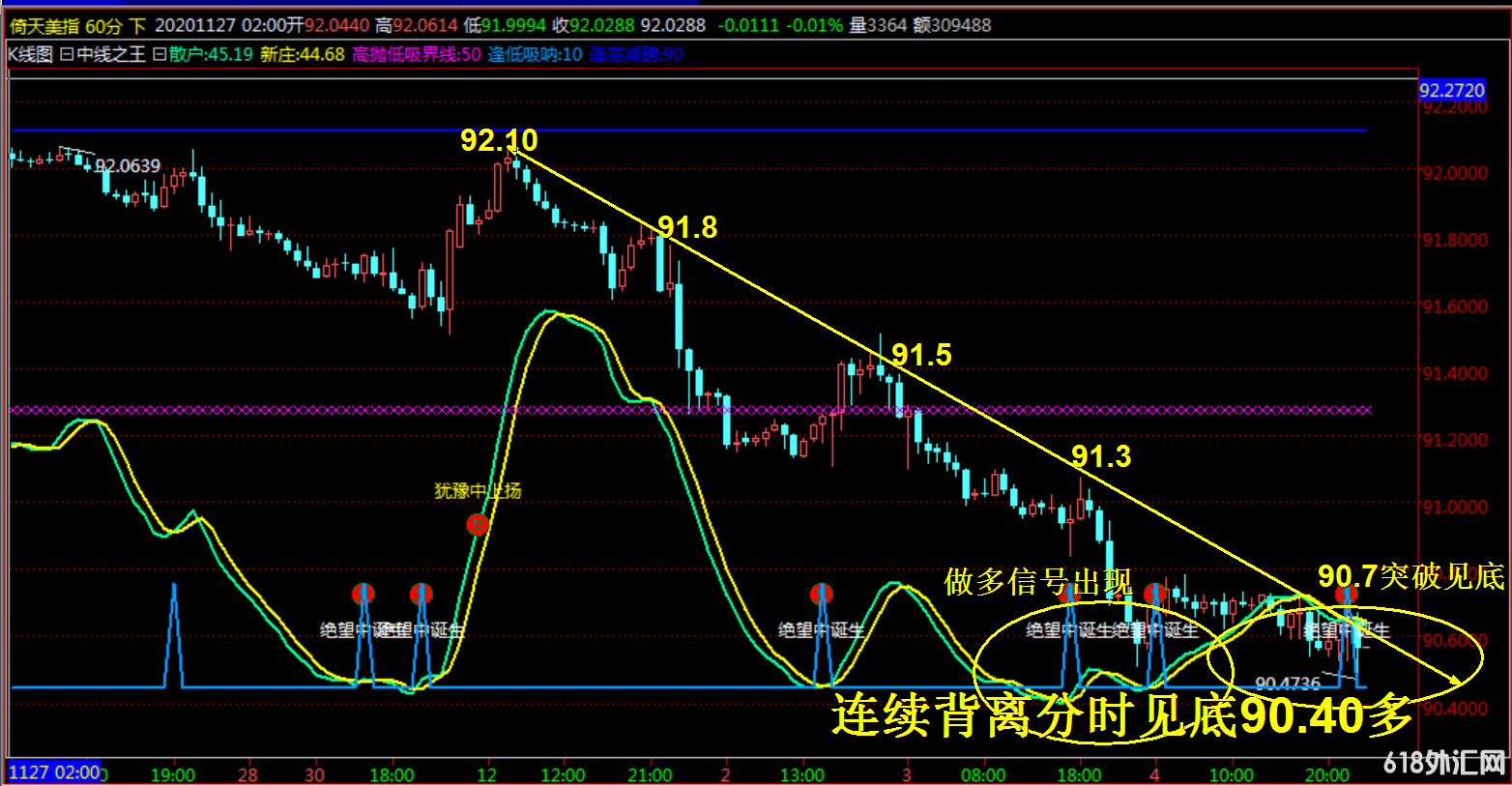The image size is (1512, 786).
Task: Click the blue 1127 02:00 time label
Action: (54, 772)
